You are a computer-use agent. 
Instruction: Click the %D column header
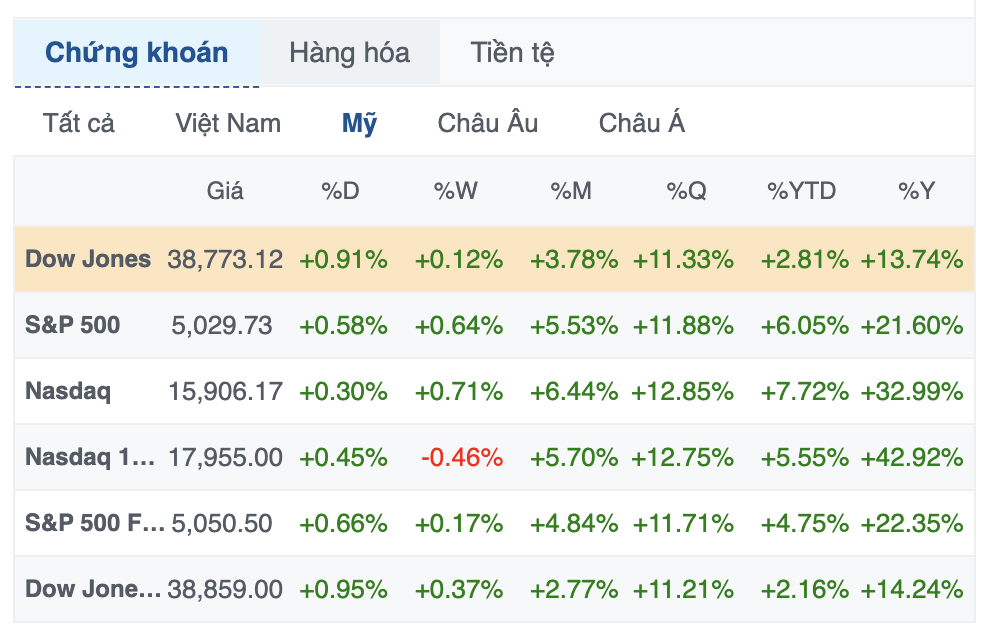(x=340, y=190)
